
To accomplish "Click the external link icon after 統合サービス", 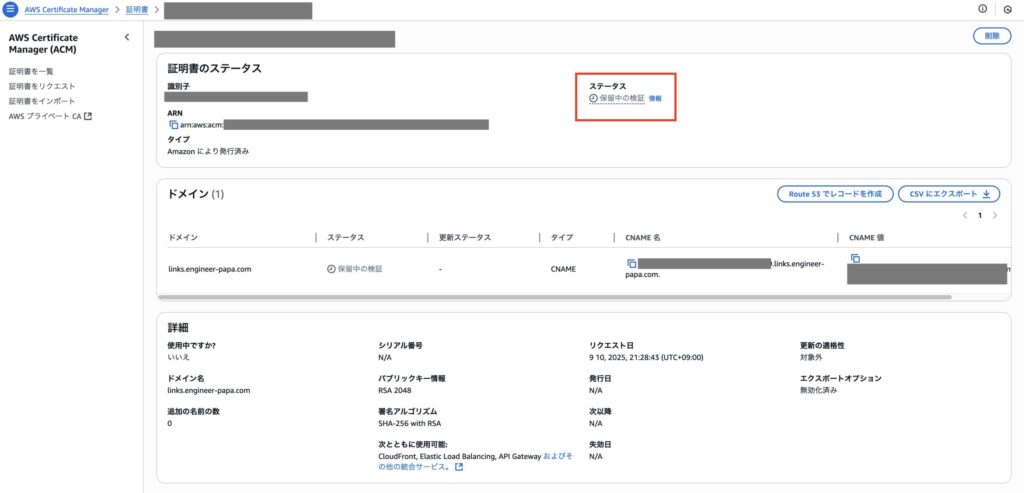I will (x=458, y=468).
